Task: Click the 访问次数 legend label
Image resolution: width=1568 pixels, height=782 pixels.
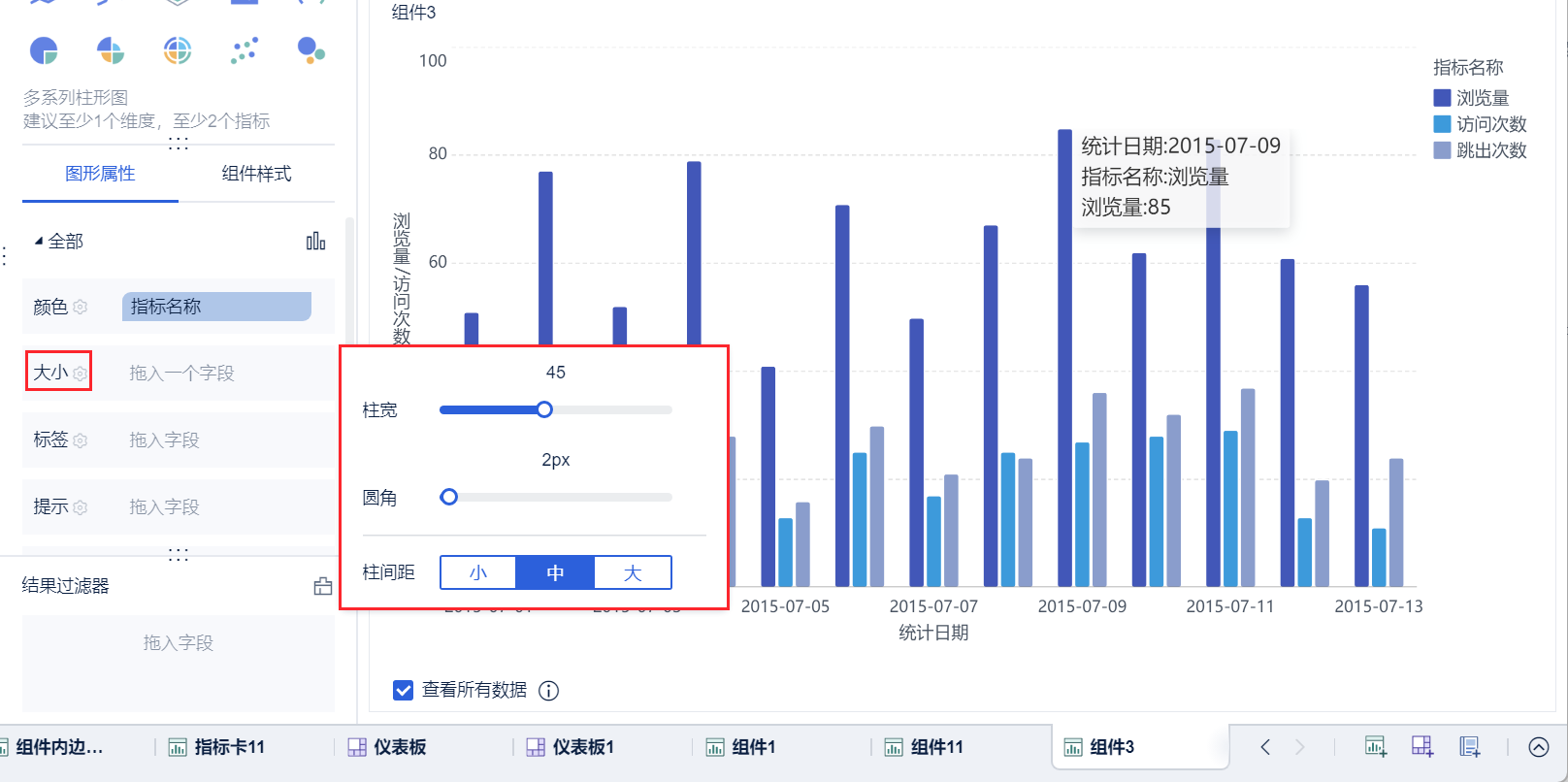Action: (1491, 124)
